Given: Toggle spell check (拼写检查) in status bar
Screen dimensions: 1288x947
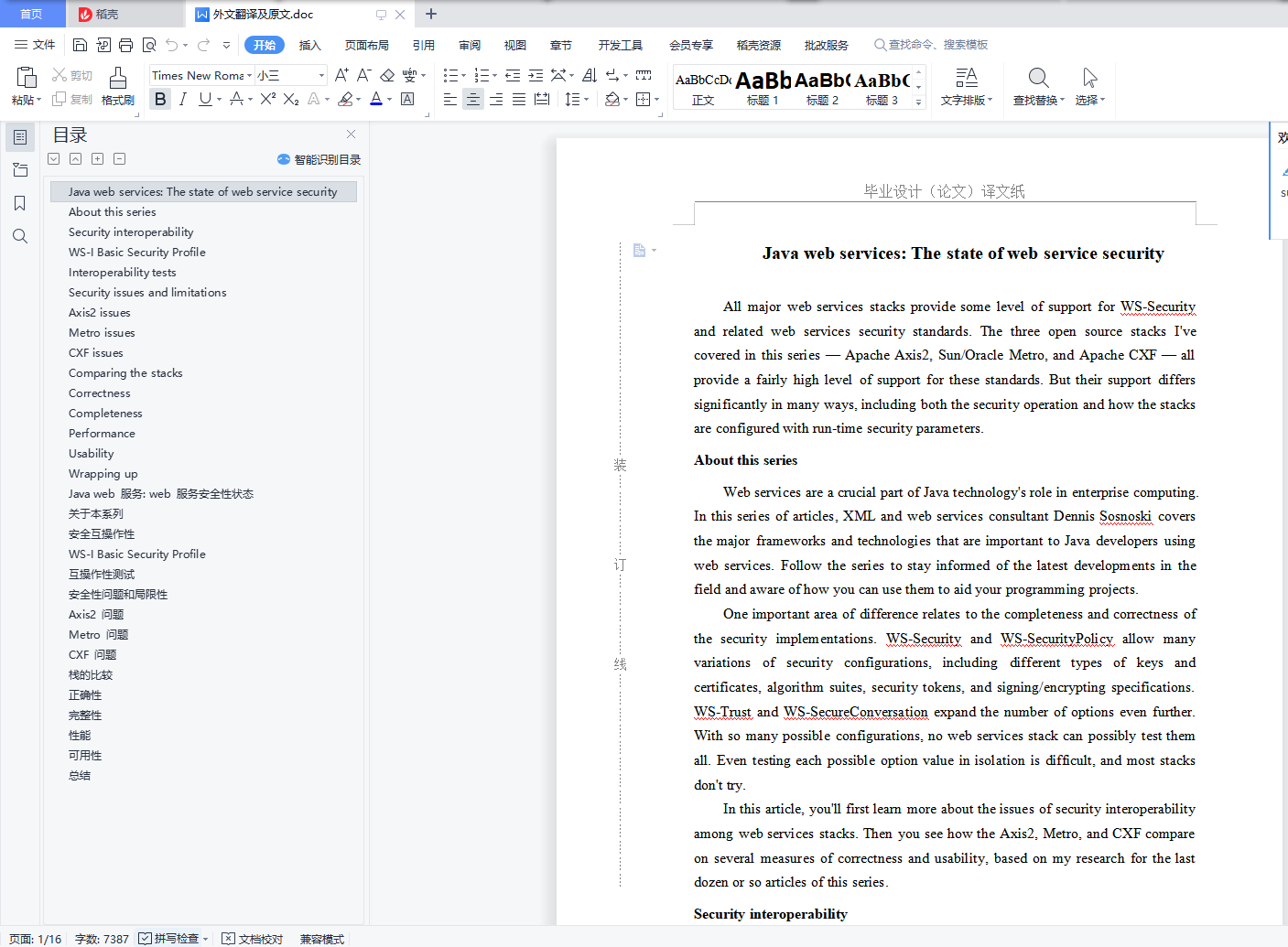Looking at the screenshot, I should (174, 939).
